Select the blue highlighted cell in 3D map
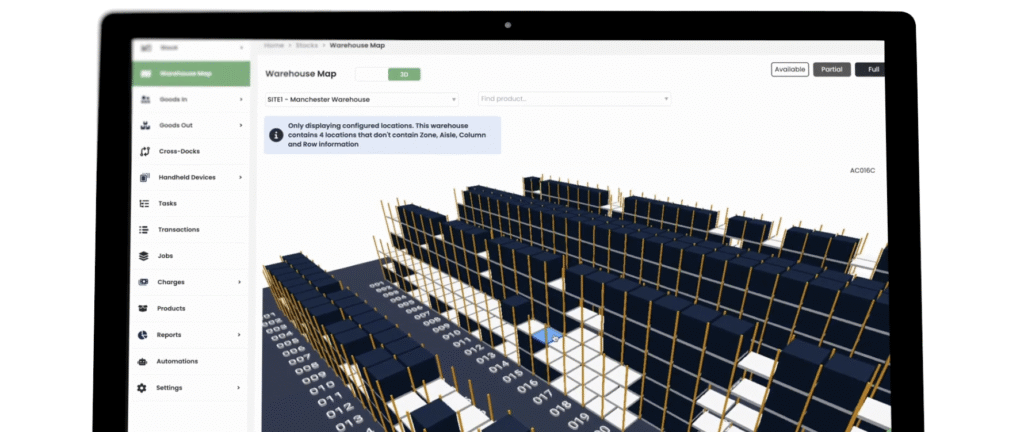 [546, 335]
